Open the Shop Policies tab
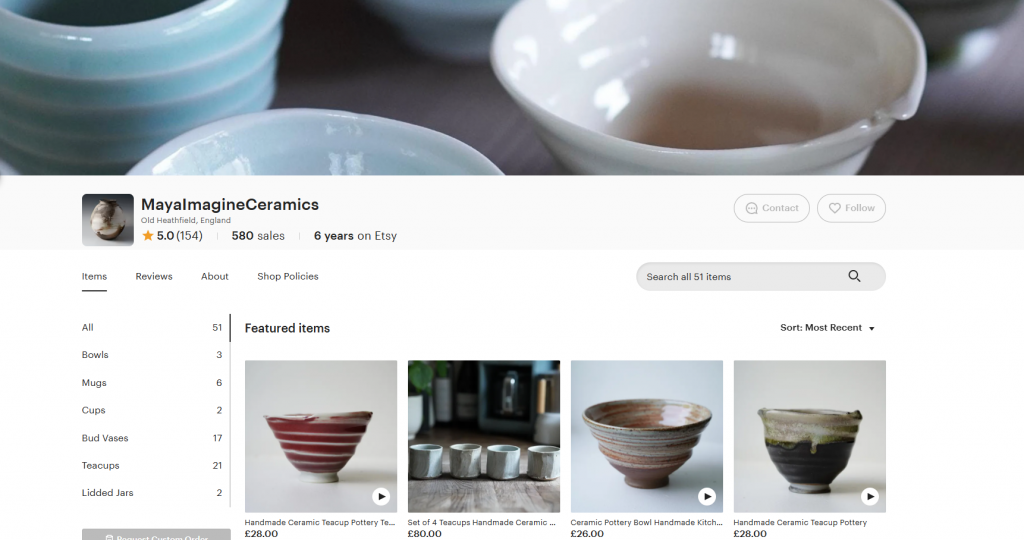This screenshot has width=1024, height=540. [288, 277]
